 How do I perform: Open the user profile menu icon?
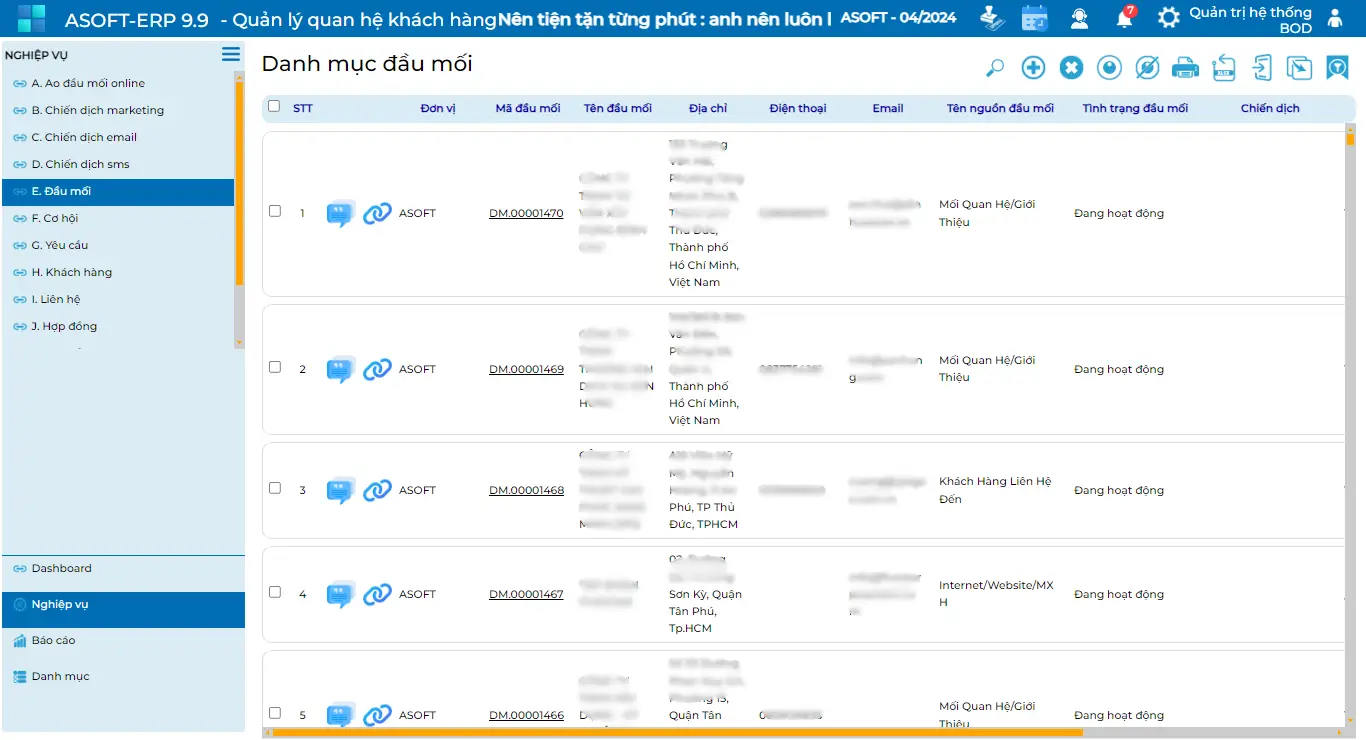tap(1334, 18)
